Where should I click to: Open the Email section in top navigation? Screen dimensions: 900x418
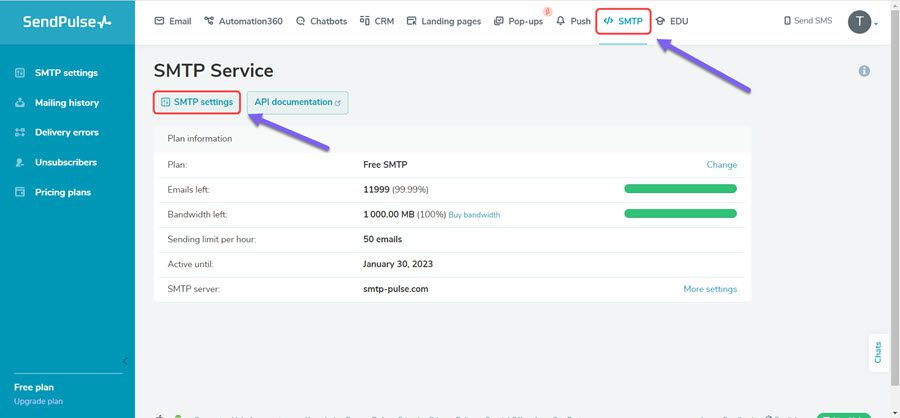173,21
